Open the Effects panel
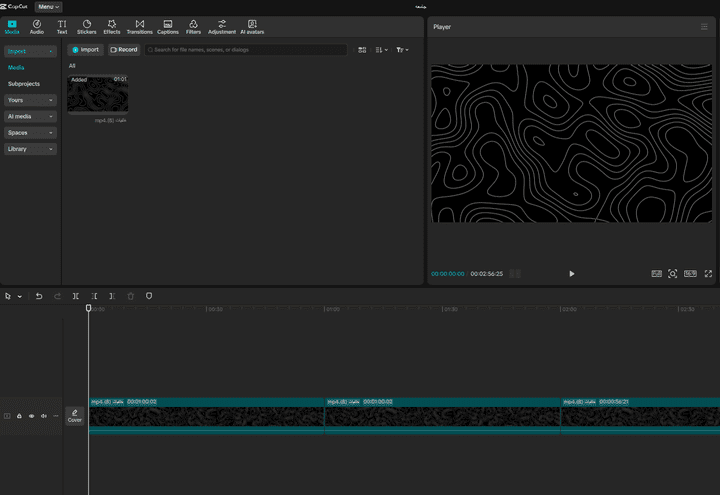This screenshot has width=720, height=495. point(112,26)
